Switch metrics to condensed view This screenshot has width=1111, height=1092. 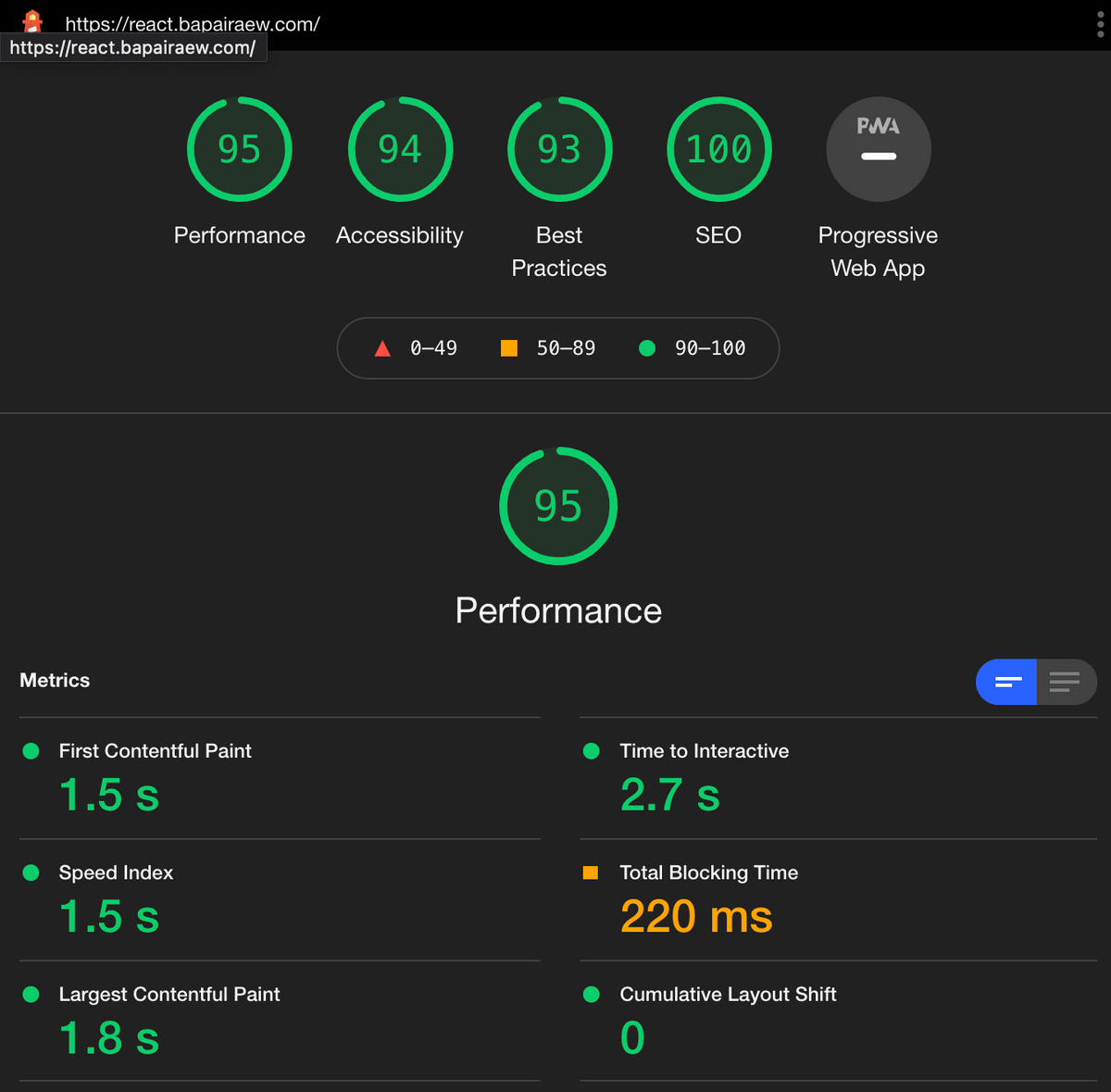[x=1006, y=682]
